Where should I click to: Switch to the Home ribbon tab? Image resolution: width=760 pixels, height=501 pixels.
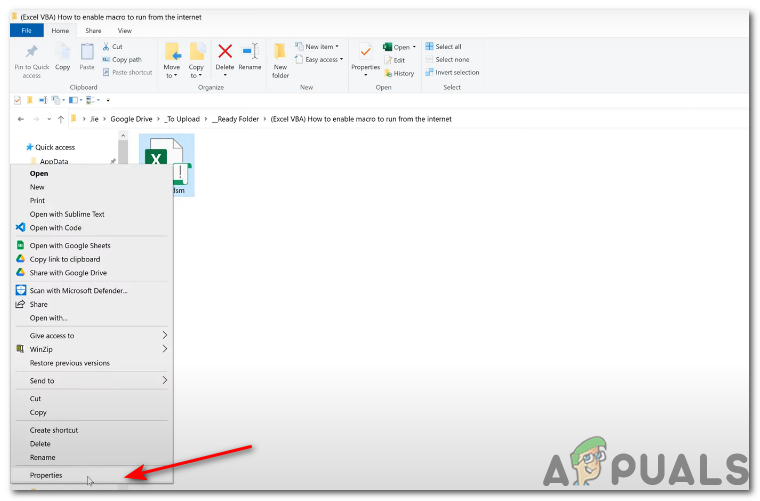click(60, 31)
